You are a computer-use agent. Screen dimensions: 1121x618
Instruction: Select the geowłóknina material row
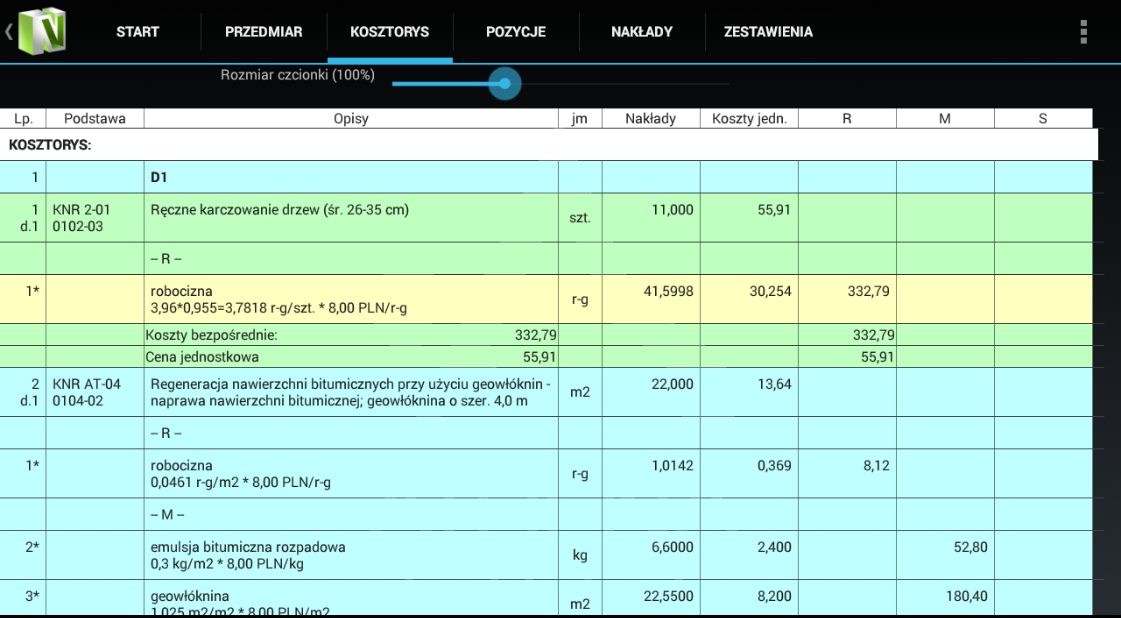point(546,597)
